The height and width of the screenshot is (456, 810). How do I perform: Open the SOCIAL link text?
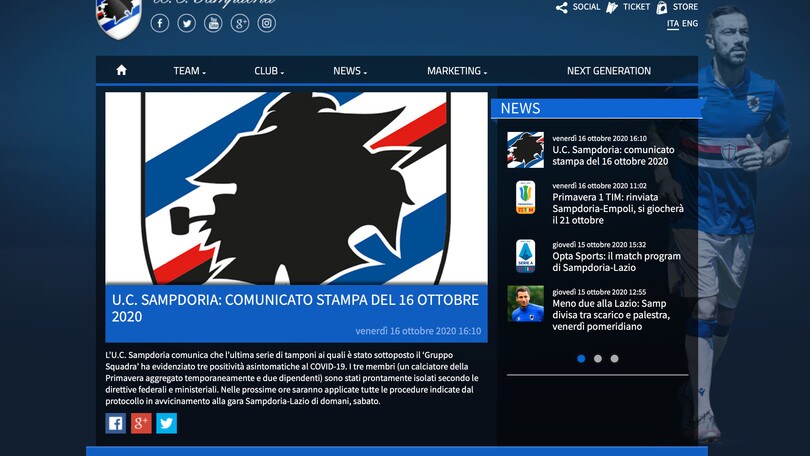pos(586,7)
